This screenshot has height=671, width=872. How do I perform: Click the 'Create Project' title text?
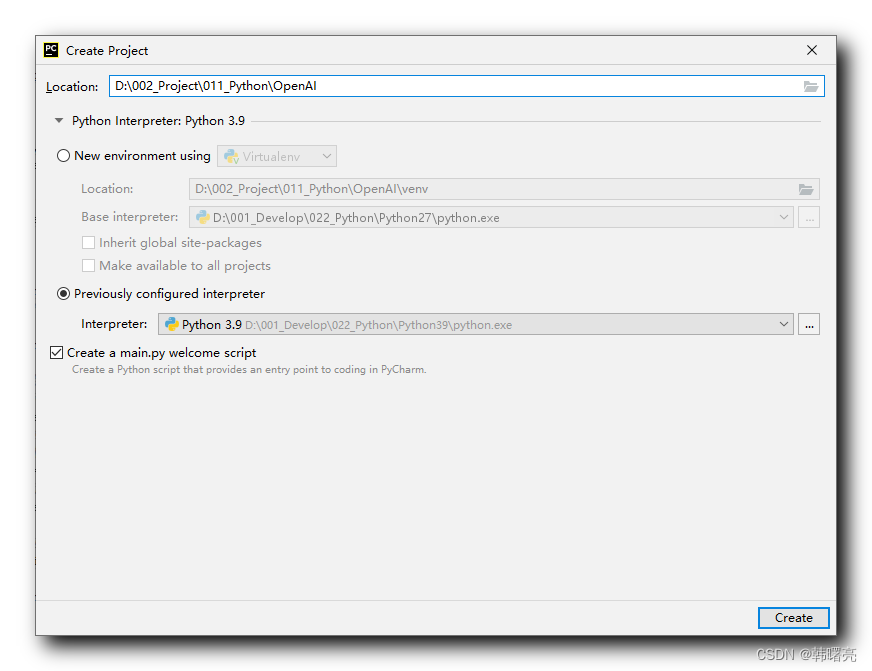[x=107, y=51]
